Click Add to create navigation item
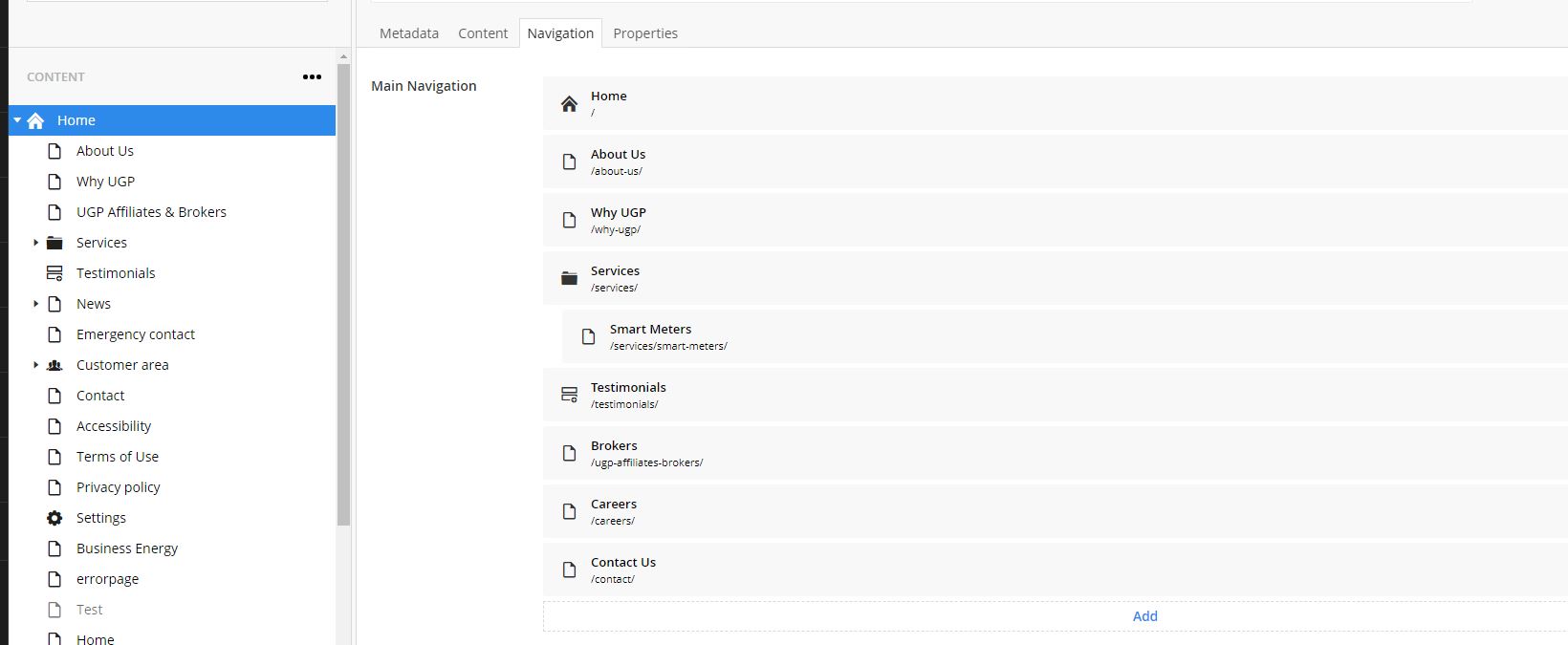Image resolution: width=1568 pixels, height=645 pixels. click(x=1144, y=616)
